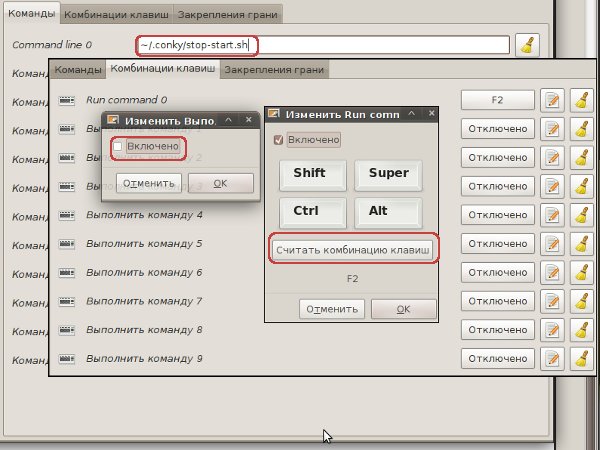600x450 pixels.
Task: Click Отменить in Изменить Run comn dialog
Action: click(332, 309)
